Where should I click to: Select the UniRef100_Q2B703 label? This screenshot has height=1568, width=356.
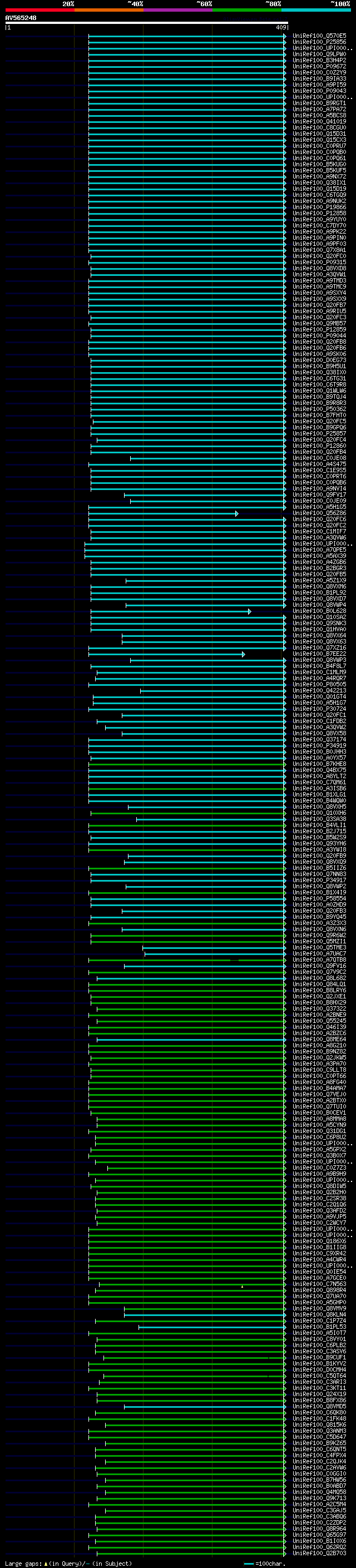click(319, 1554)
